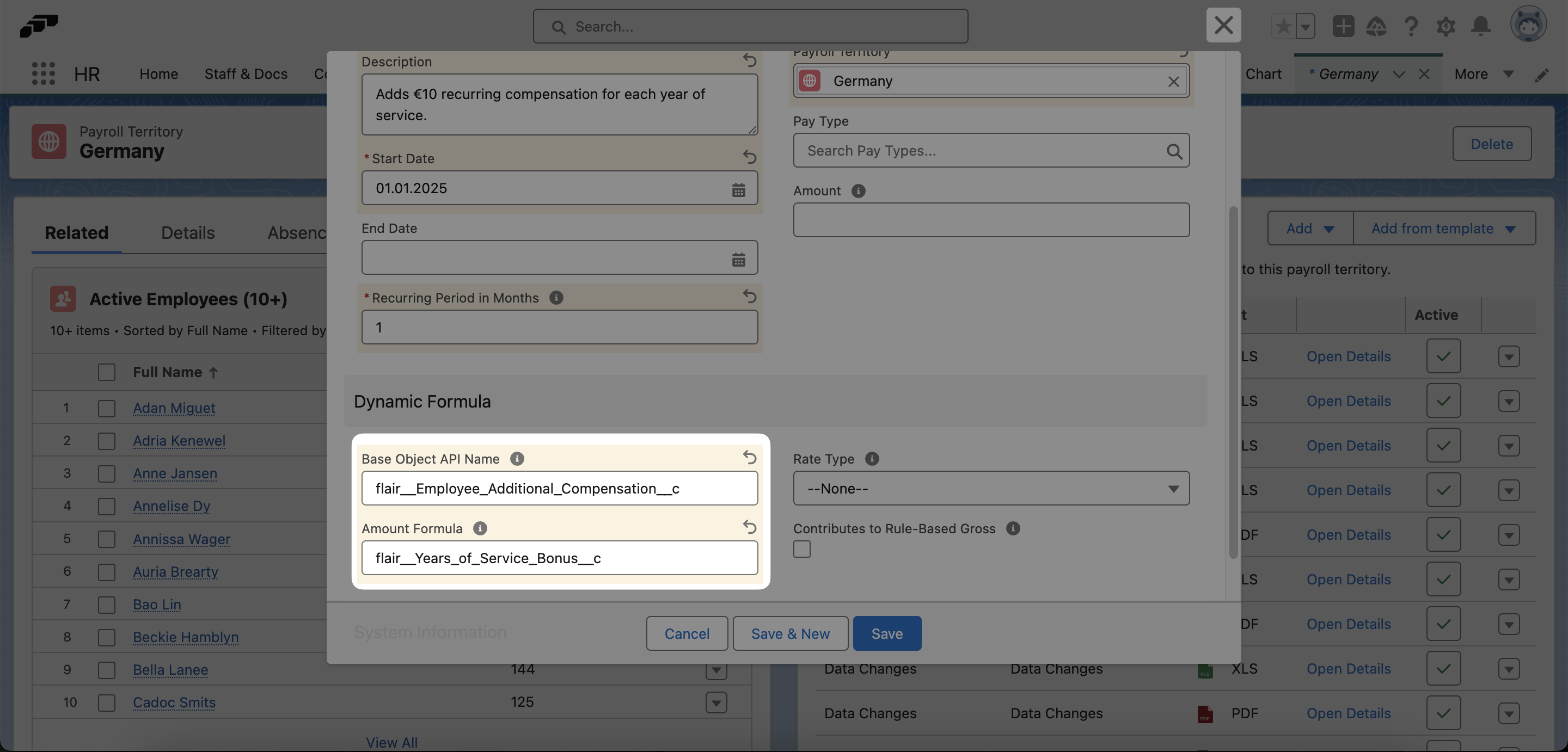Click the Help question mark icon
1568x752 pixels.
[x=1412, y=26]
